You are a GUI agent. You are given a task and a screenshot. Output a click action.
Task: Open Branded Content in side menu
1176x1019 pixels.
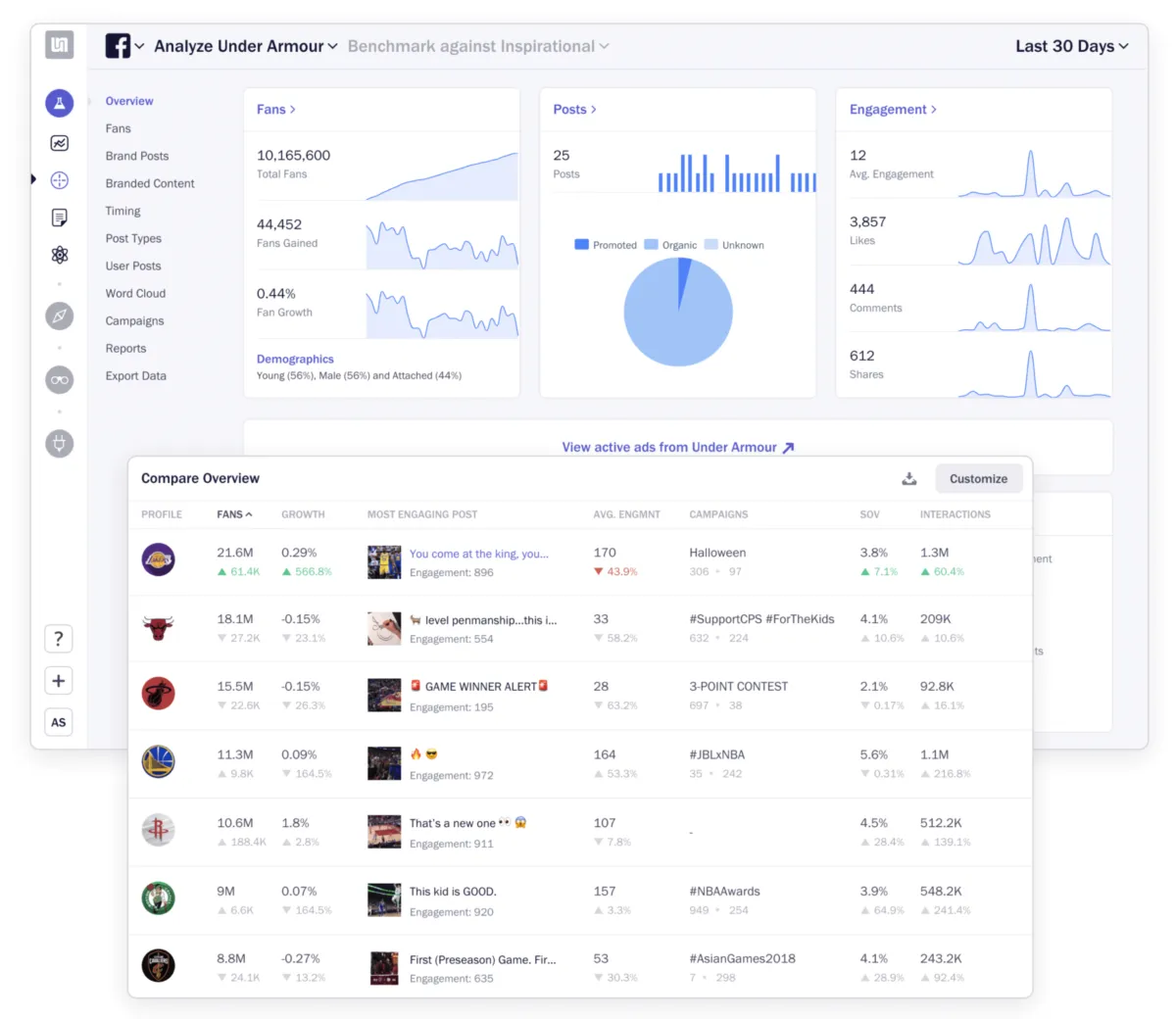pos(150,183)
